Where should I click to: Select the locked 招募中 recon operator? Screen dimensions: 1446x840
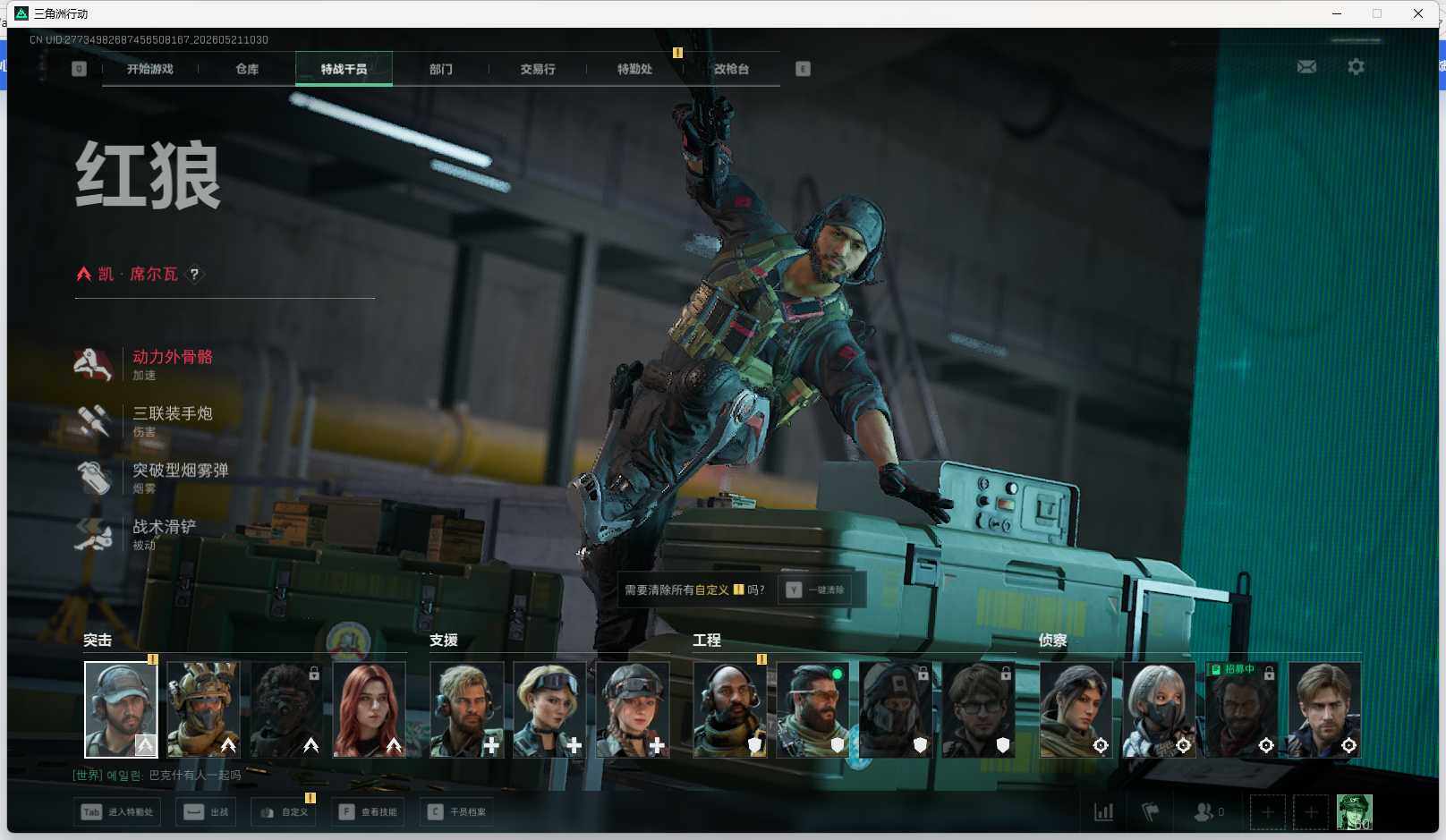click(1241, 709)
